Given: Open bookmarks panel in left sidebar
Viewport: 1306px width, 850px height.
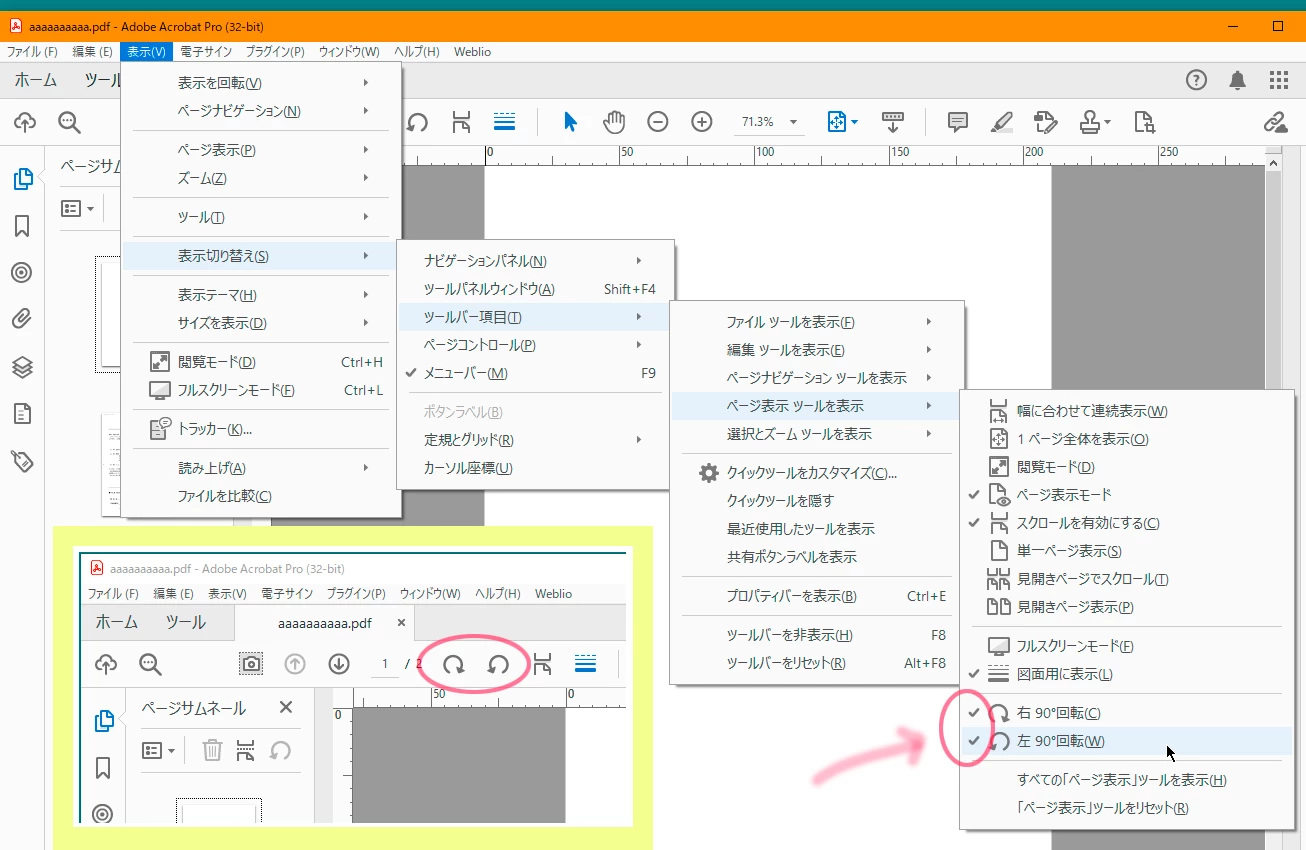Looking at the screenshot, I should click(x=22, y=226).
